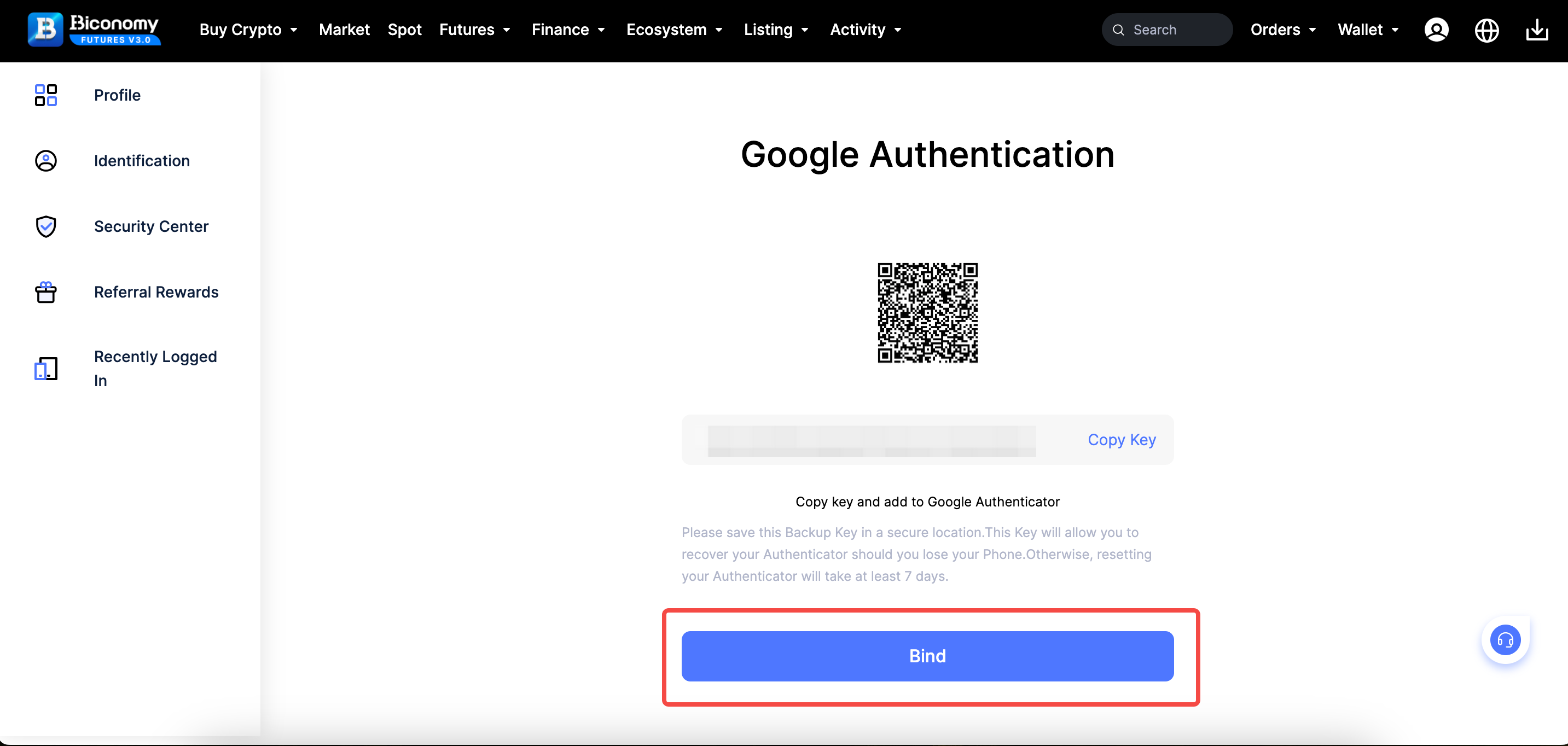Open the Orders dropdown
The image size is (1568, 746).
[x=1283, y=30]
